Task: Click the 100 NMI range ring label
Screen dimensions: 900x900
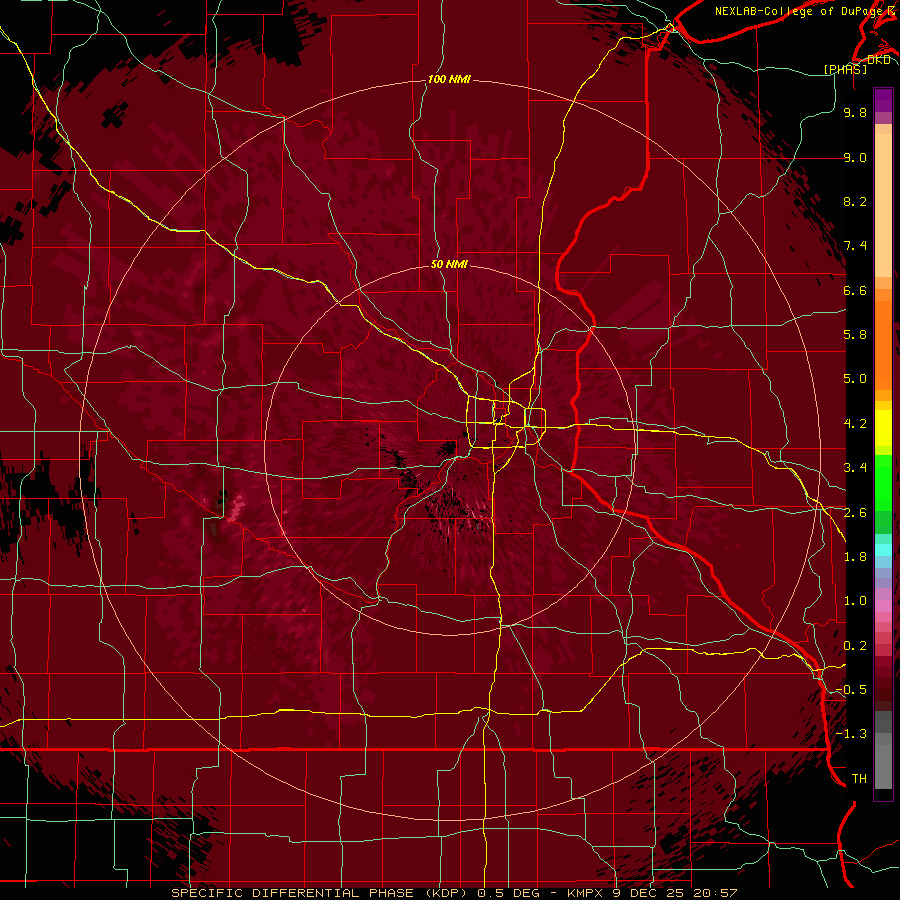Action: pos(449,79)
